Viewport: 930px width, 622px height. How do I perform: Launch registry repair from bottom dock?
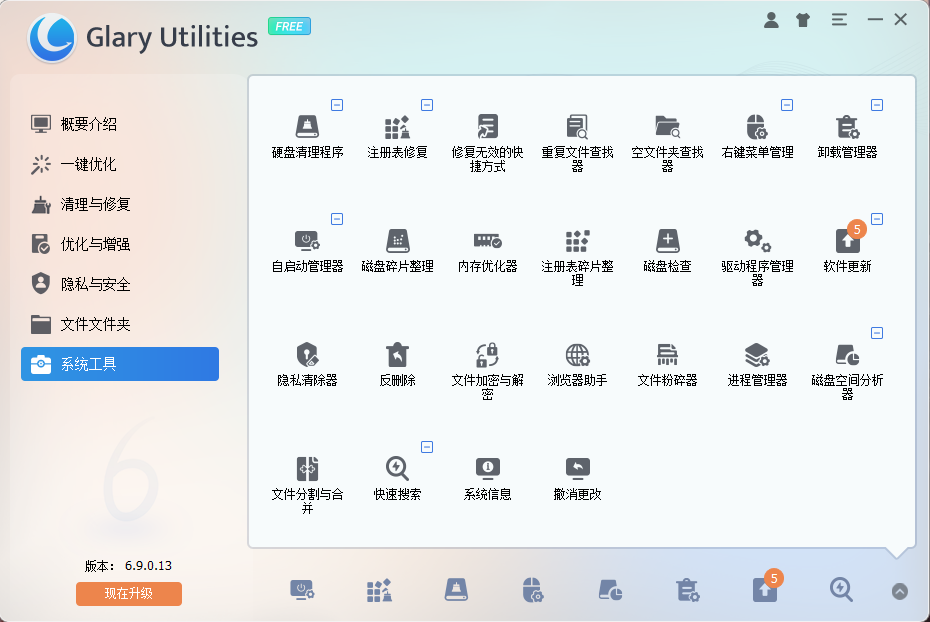379,591
